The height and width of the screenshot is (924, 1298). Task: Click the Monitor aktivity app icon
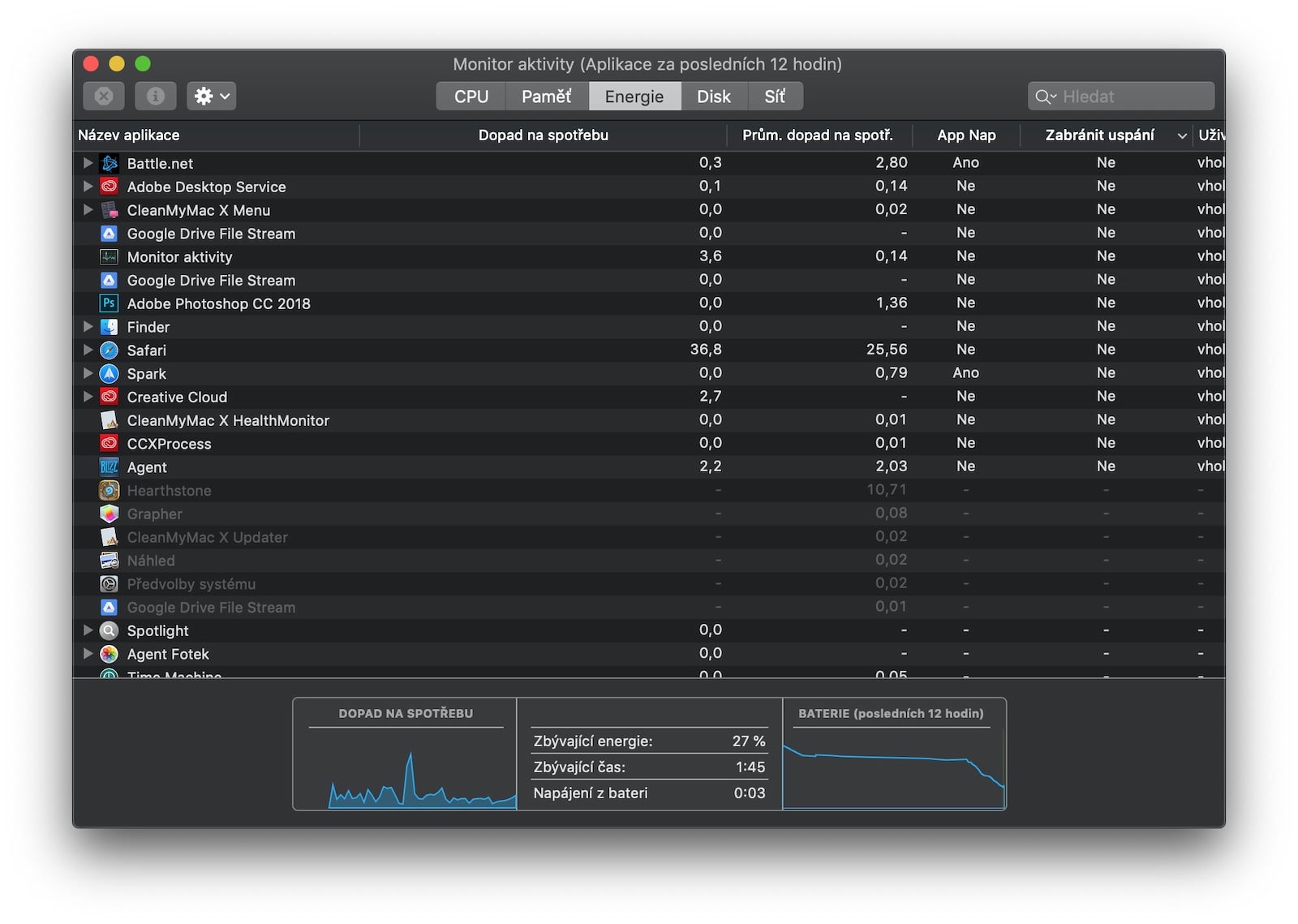click(x=109, y=257)
